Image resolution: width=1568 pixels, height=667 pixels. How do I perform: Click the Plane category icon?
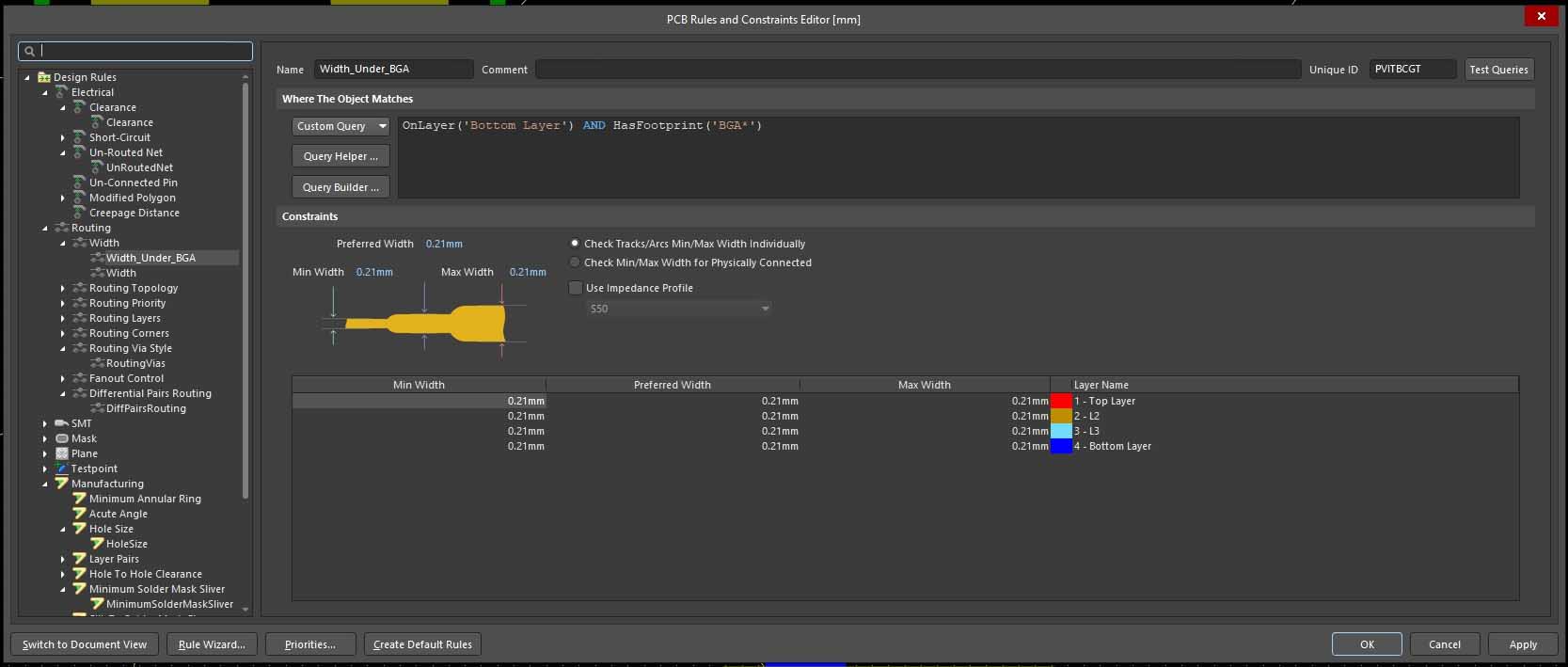62,453
